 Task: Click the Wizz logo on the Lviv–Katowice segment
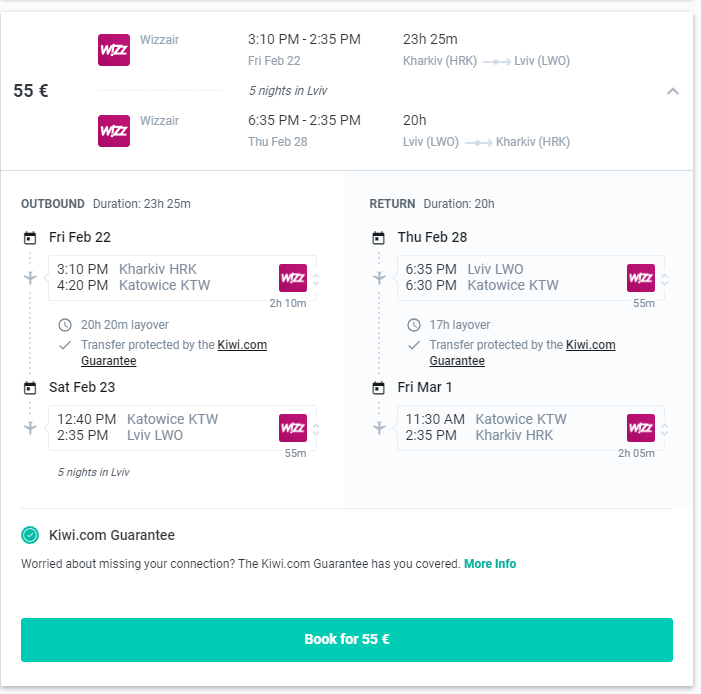click(x=641, y=278)
